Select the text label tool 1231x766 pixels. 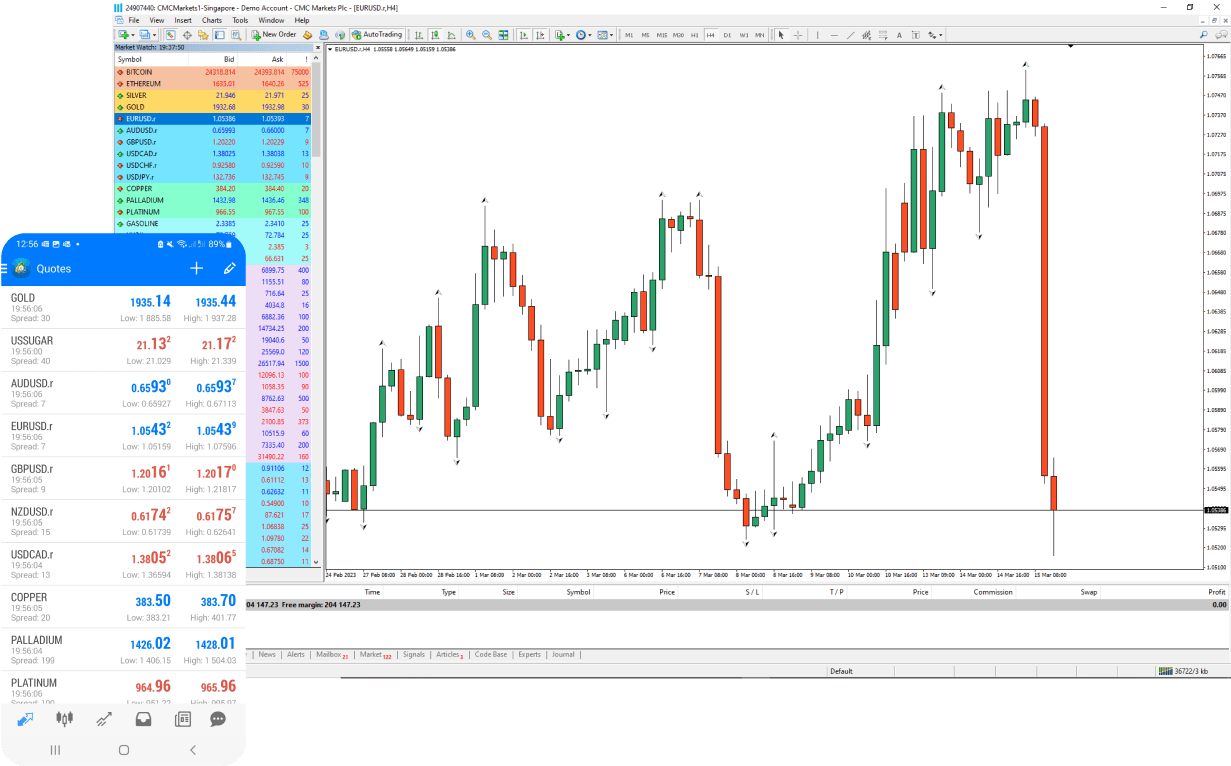(899, 35)
